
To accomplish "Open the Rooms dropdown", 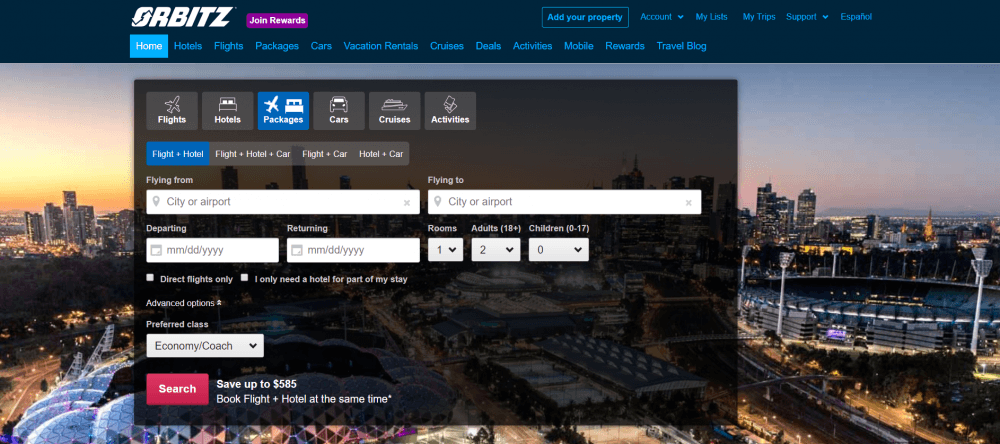I will [445, 250].
